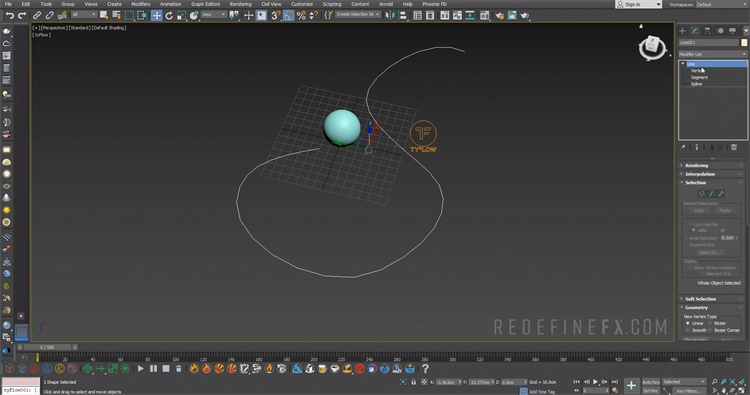Select Smooth new vertex type
Viewport: 750px width, 395px height.
(x=696, y=330)
